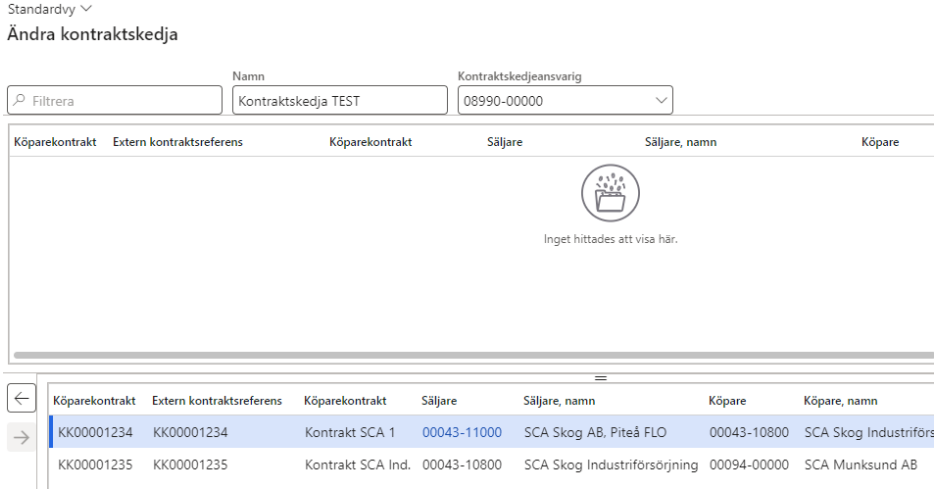Click the right arrow move button
Viewport: 939px width, 499px height.
(x=22, y=437)
